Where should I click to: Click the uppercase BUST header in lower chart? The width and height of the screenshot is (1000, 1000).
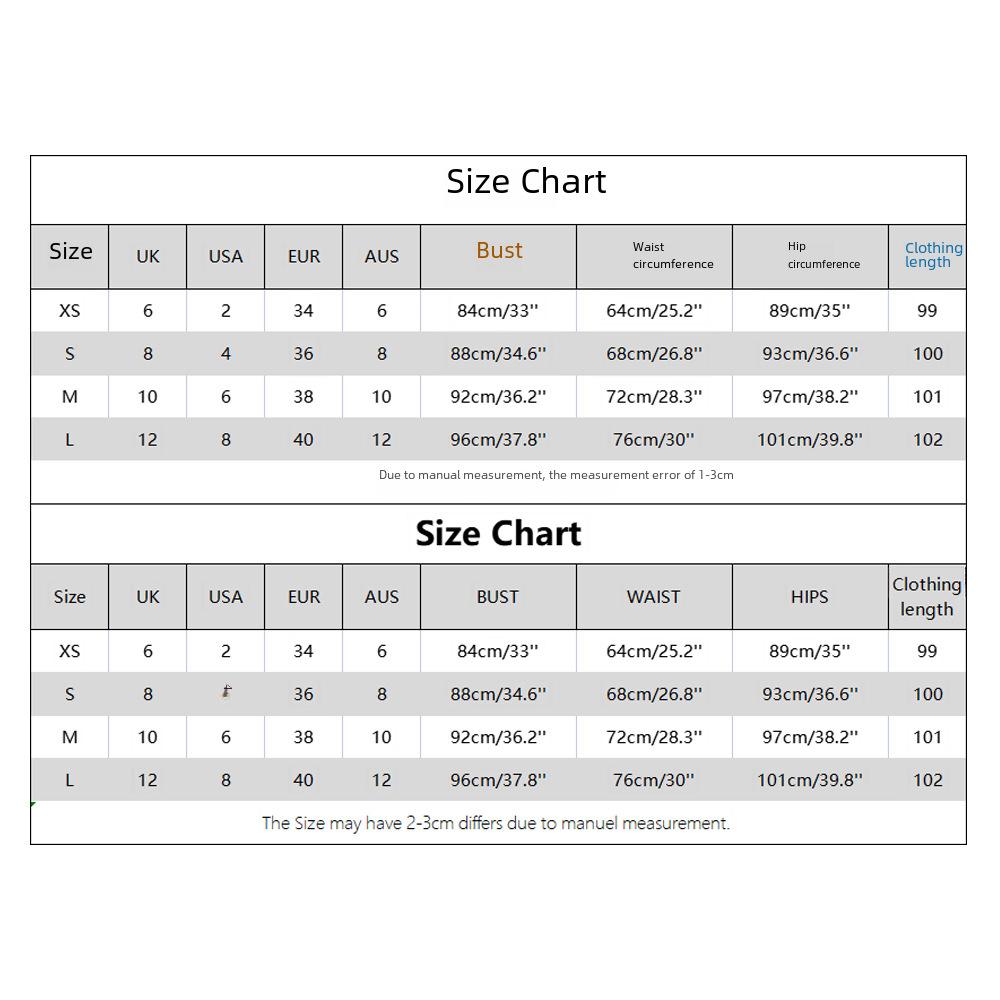tap(498, 597)
